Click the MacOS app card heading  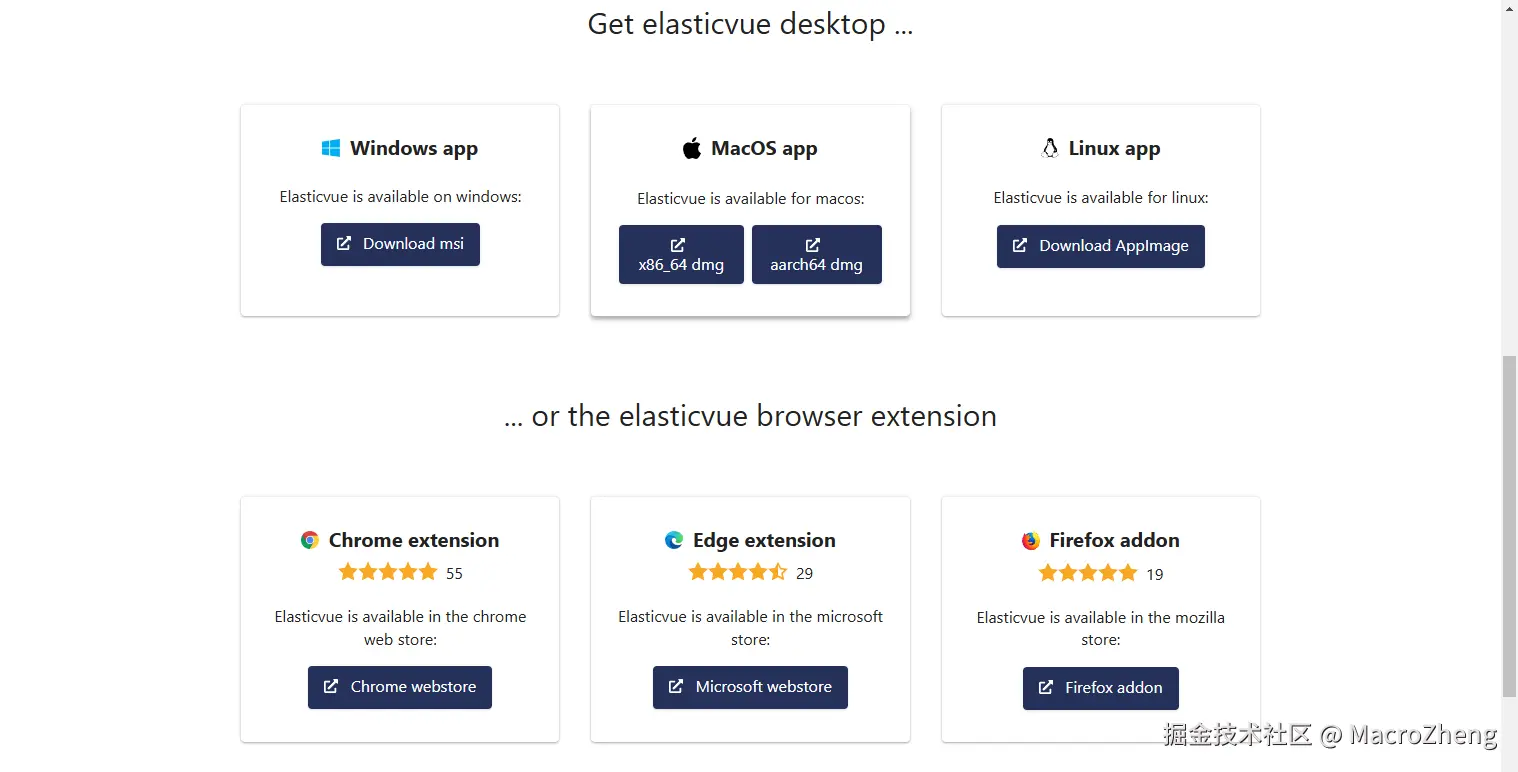click(764, 149)
